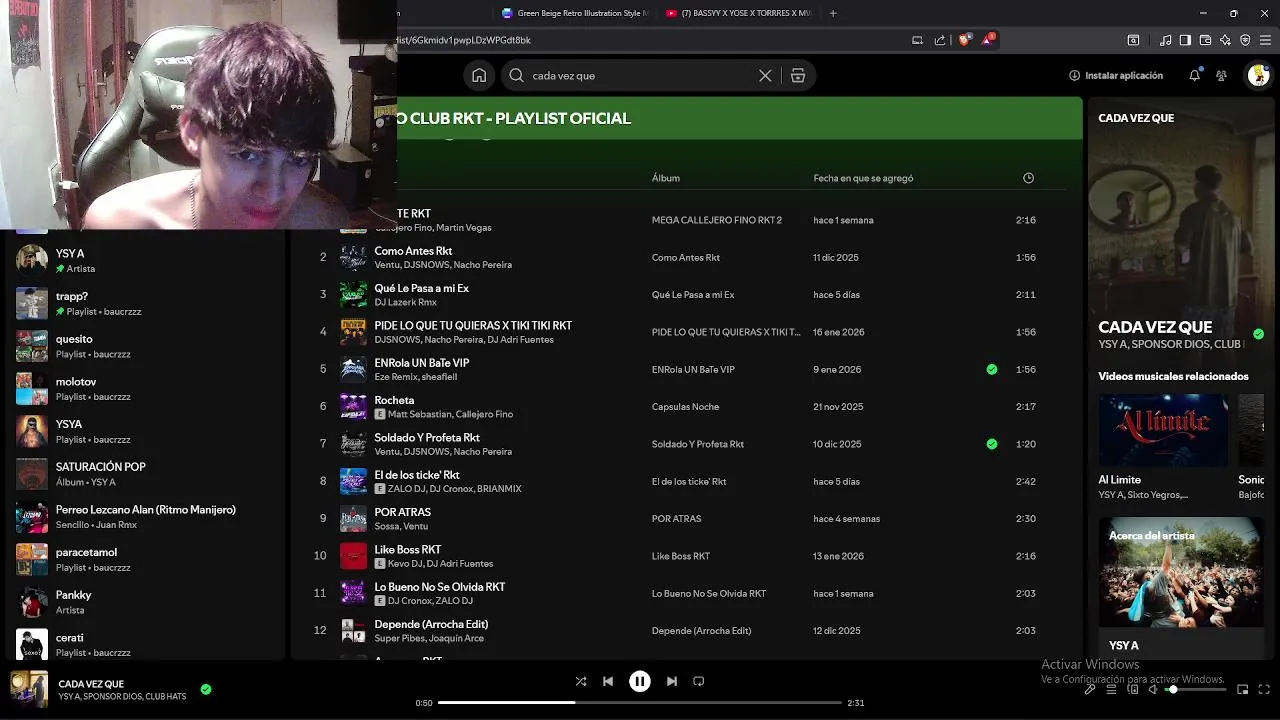Viewport: 1280px width, 720px height.
Task: Skip to previous track
Action: (608, 681)
